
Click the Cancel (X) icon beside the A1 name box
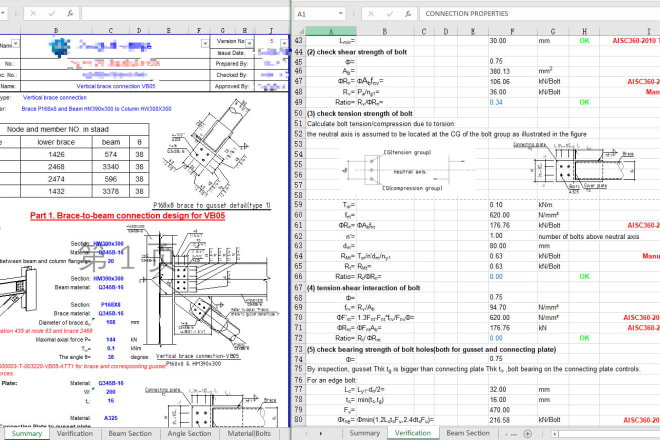371,14
